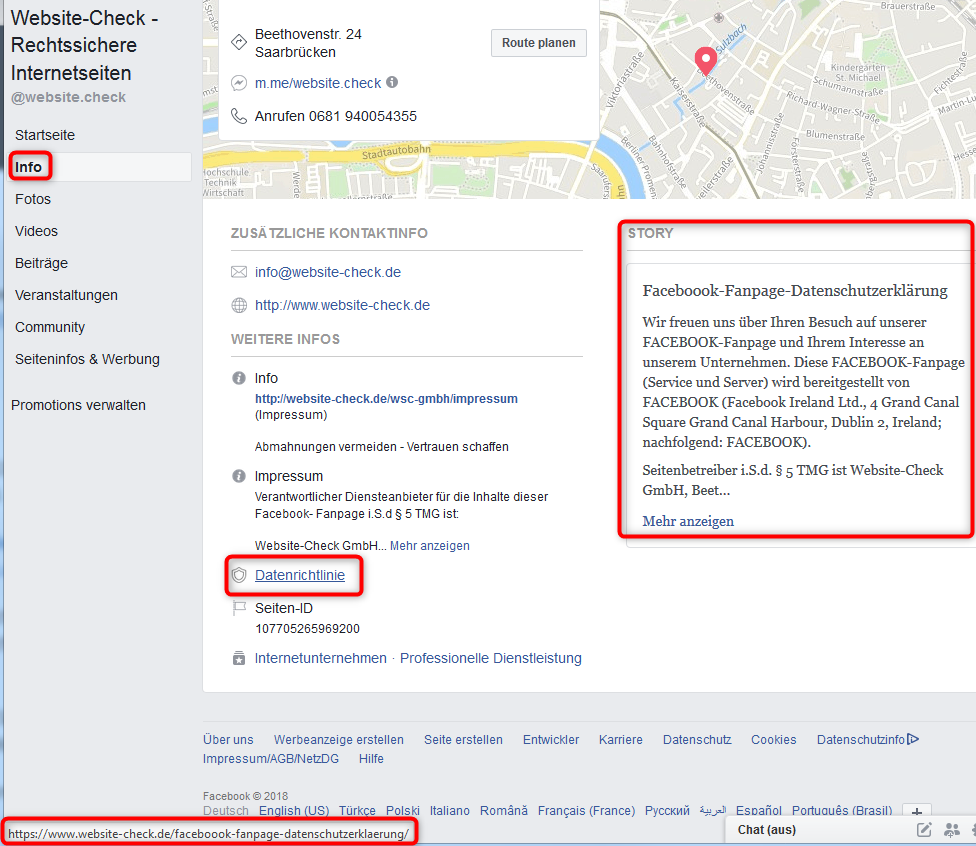Switch language to Română
Viewport: 976px width, 846px height.
coord(504,811)
